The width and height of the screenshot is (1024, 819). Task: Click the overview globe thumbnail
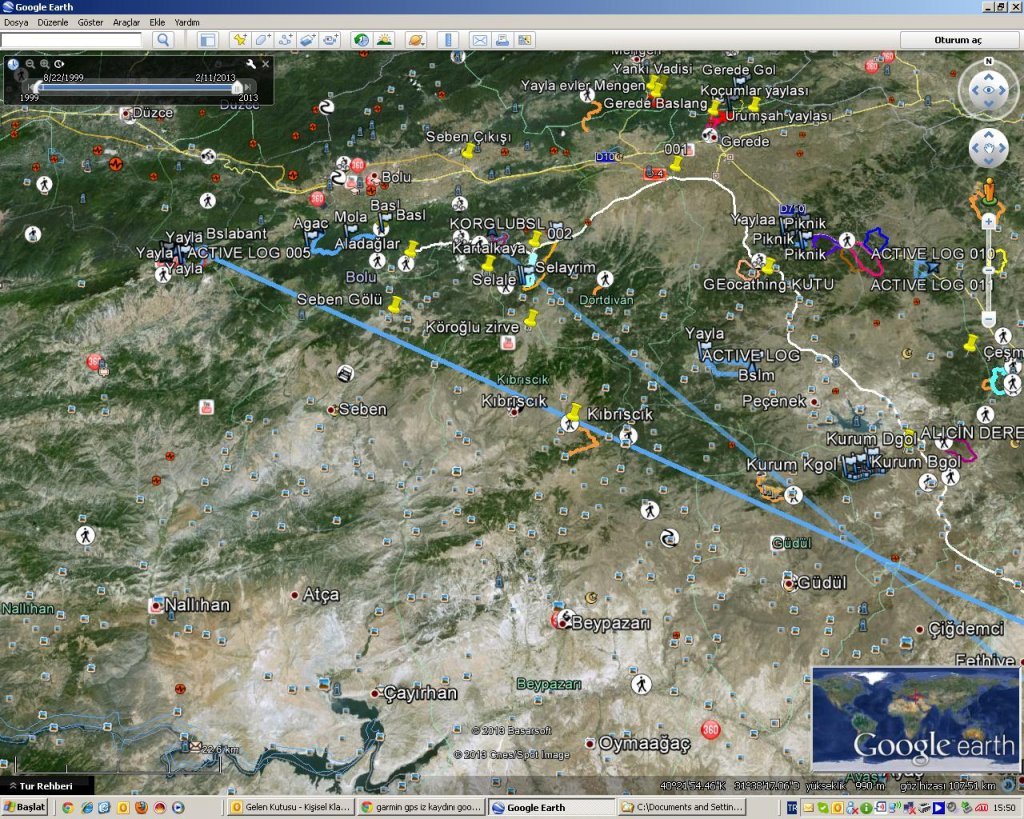point(915,718)
